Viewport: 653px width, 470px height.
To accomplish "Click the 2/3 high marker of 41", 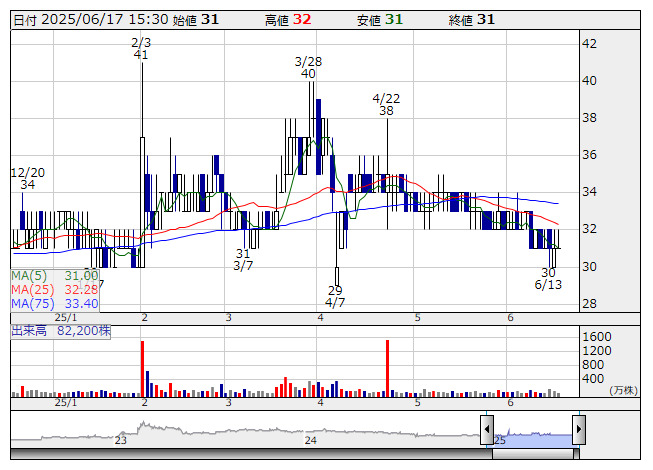I will 141,49.
